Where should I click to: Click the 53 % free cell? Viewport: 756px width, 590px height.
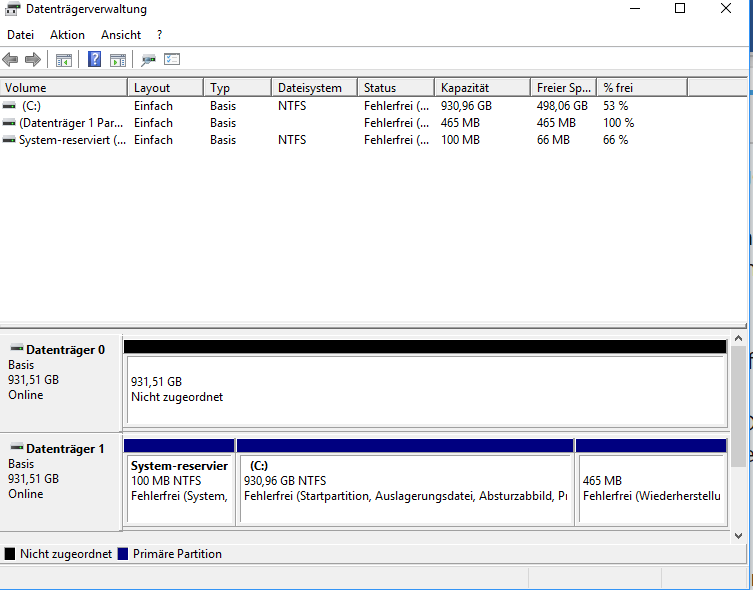pos(616,106)
